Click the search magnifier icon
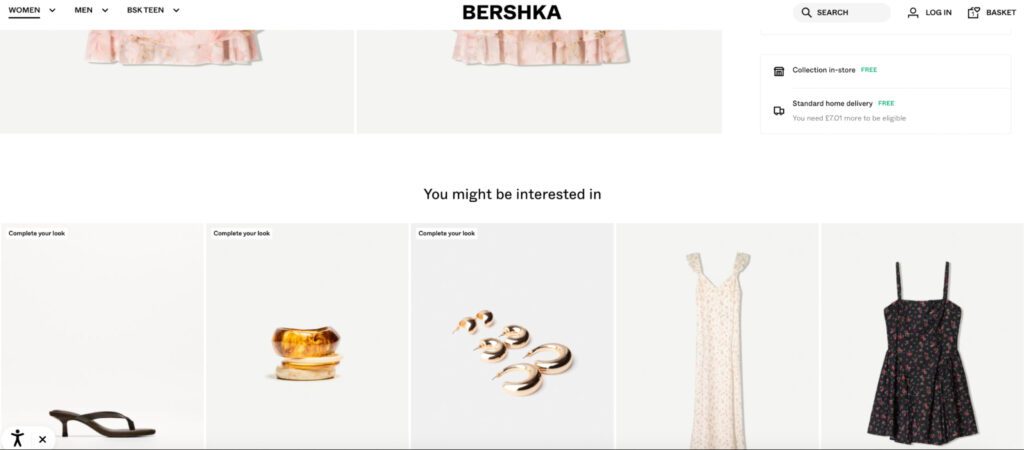The image size is (1024, 450). click(807, 13)
